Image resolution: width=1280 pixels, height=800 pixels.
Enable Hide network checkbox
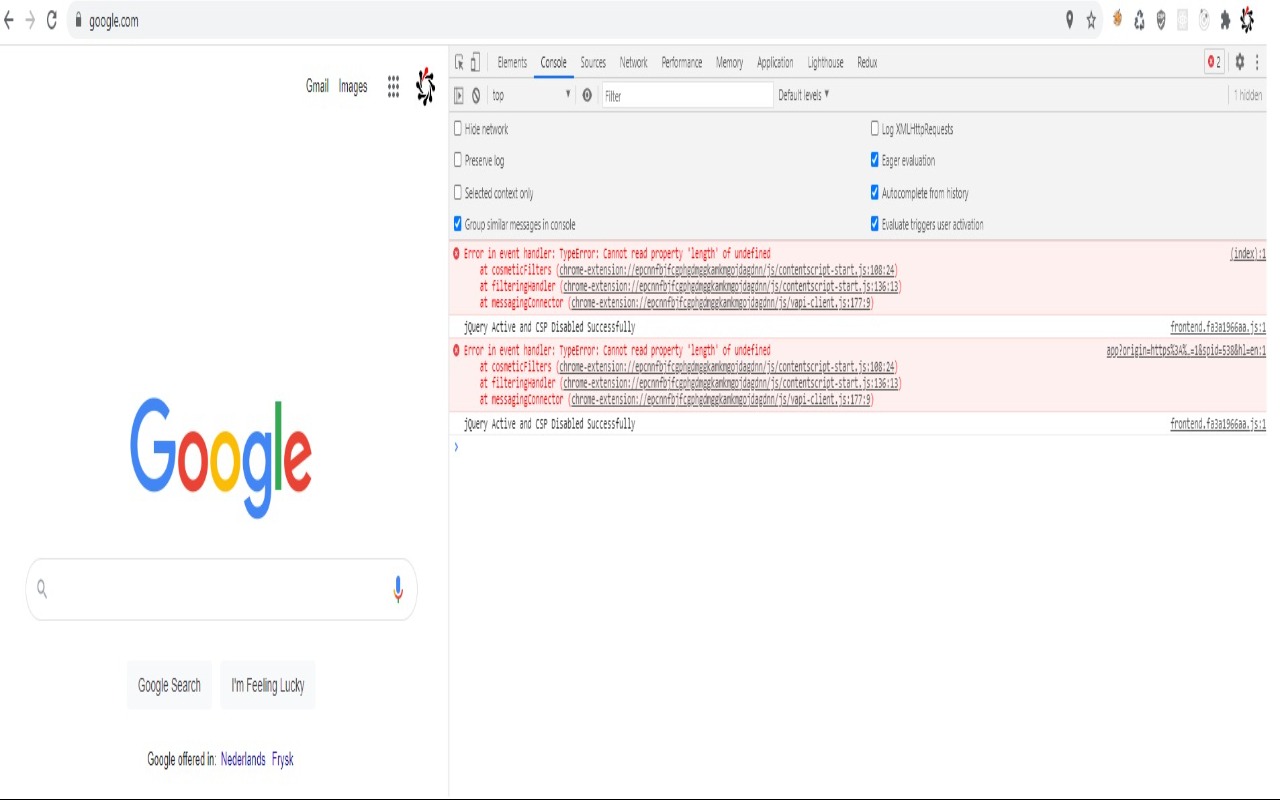point(458,128)
